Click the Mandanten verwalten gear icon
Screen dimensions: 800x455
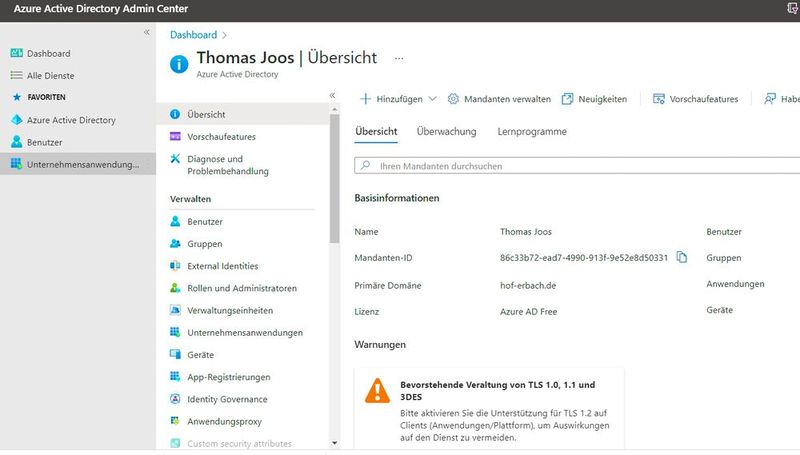click(453, 98)
